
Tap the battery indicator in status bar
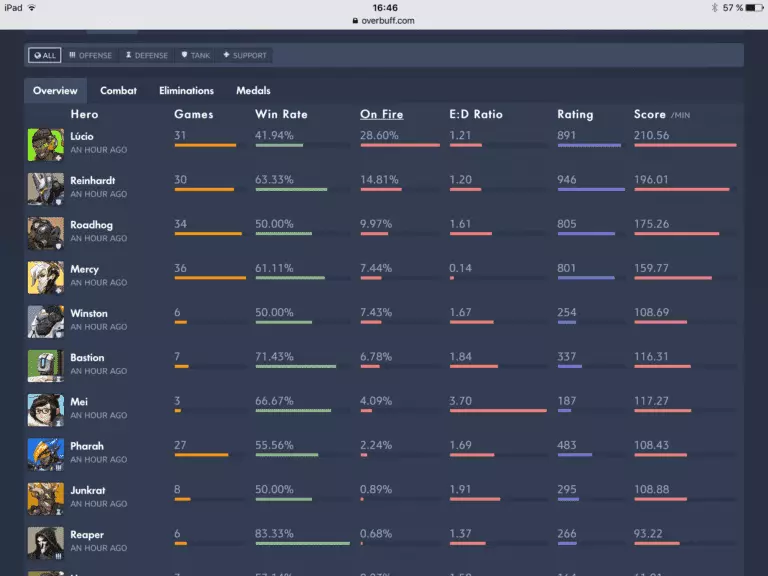click(x=754, y=7)
